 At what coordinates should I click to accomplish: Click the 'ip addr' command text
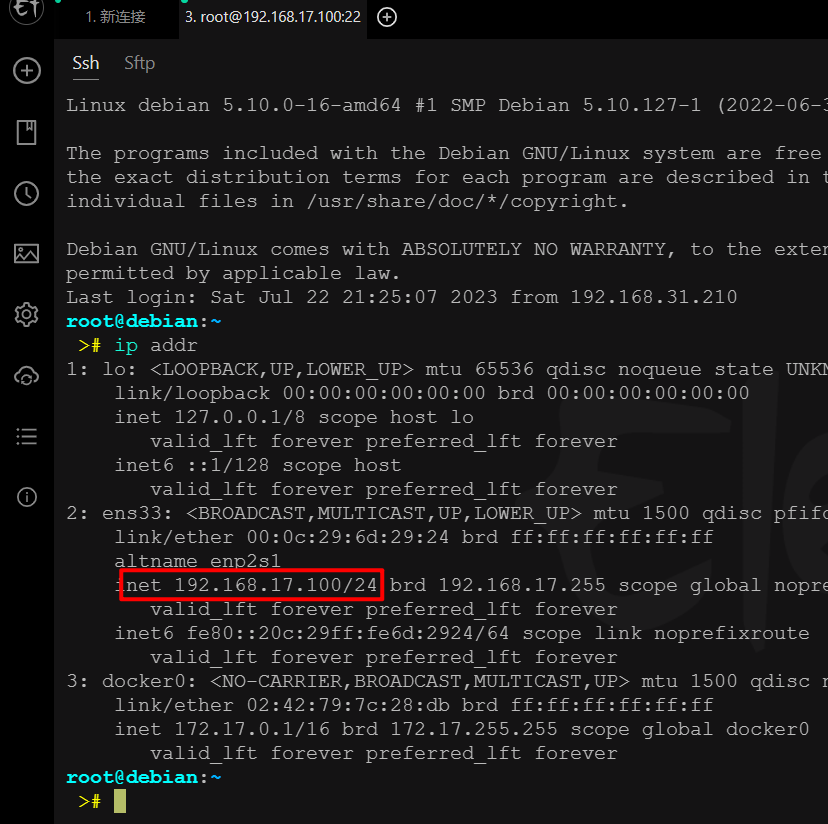click(150, 345)
